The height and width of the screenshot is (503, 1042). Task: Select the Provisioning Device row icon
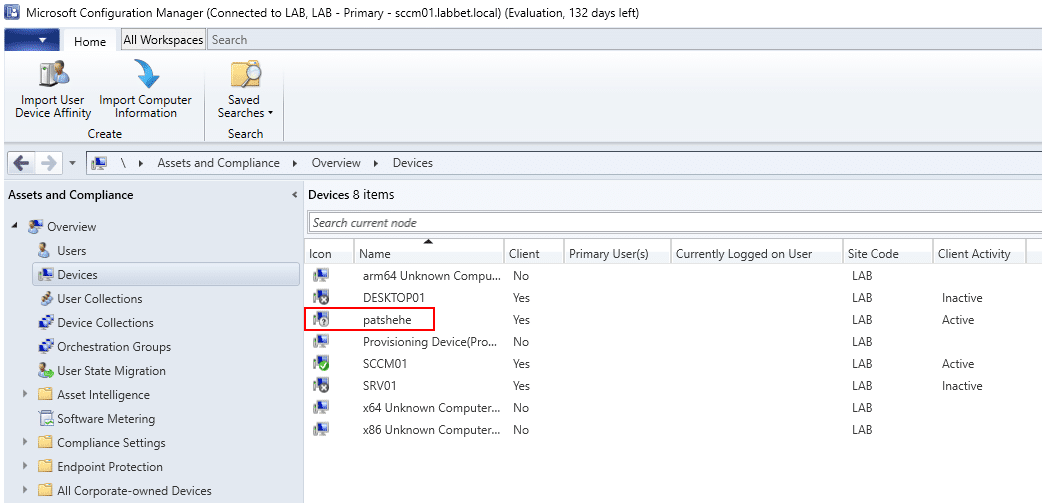[322, 341]
